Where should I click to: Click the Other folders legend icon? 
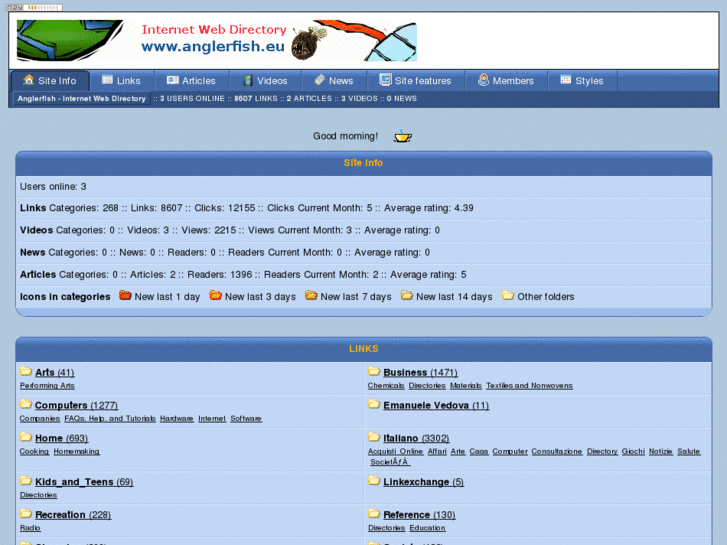[x=508, y=295]
